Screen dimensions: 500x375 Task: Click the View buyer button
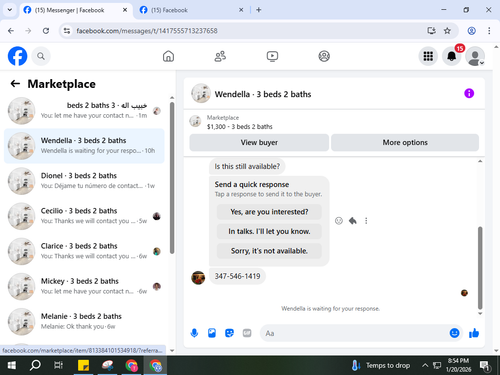pos(259,142)
